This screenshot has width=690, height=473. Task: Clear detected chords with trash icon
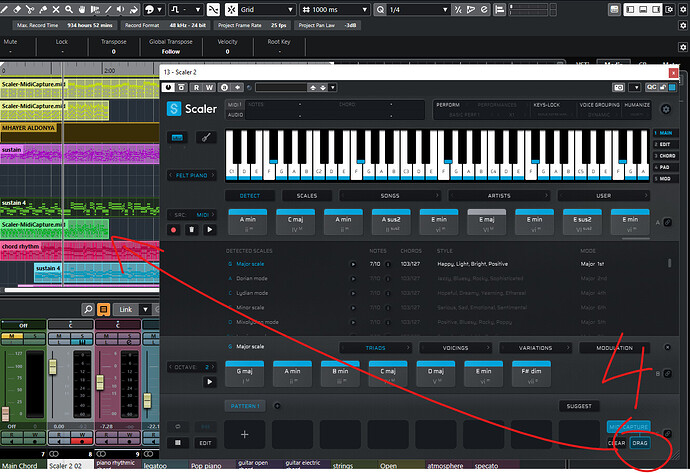[x=191, y=230]
